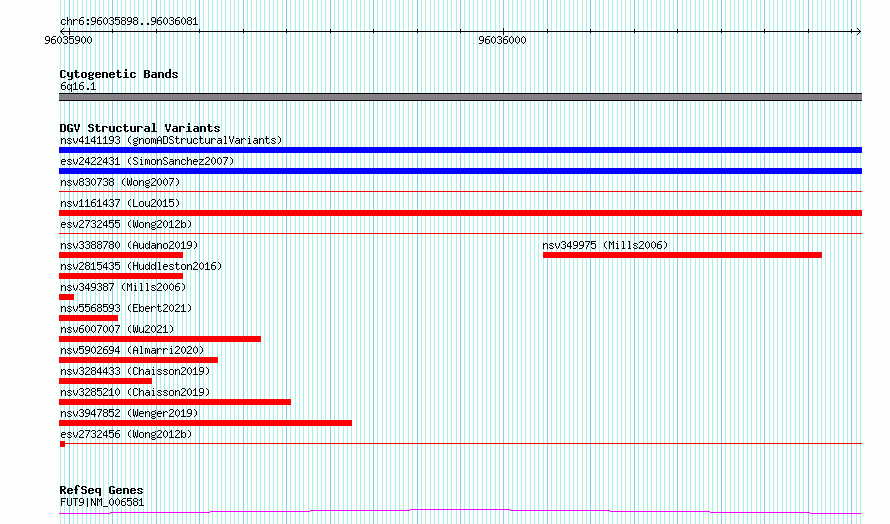This screenshot has width=890, height=524.
Task: Open nsv5902694 (Almarri2020) variant
Action: 132,350
